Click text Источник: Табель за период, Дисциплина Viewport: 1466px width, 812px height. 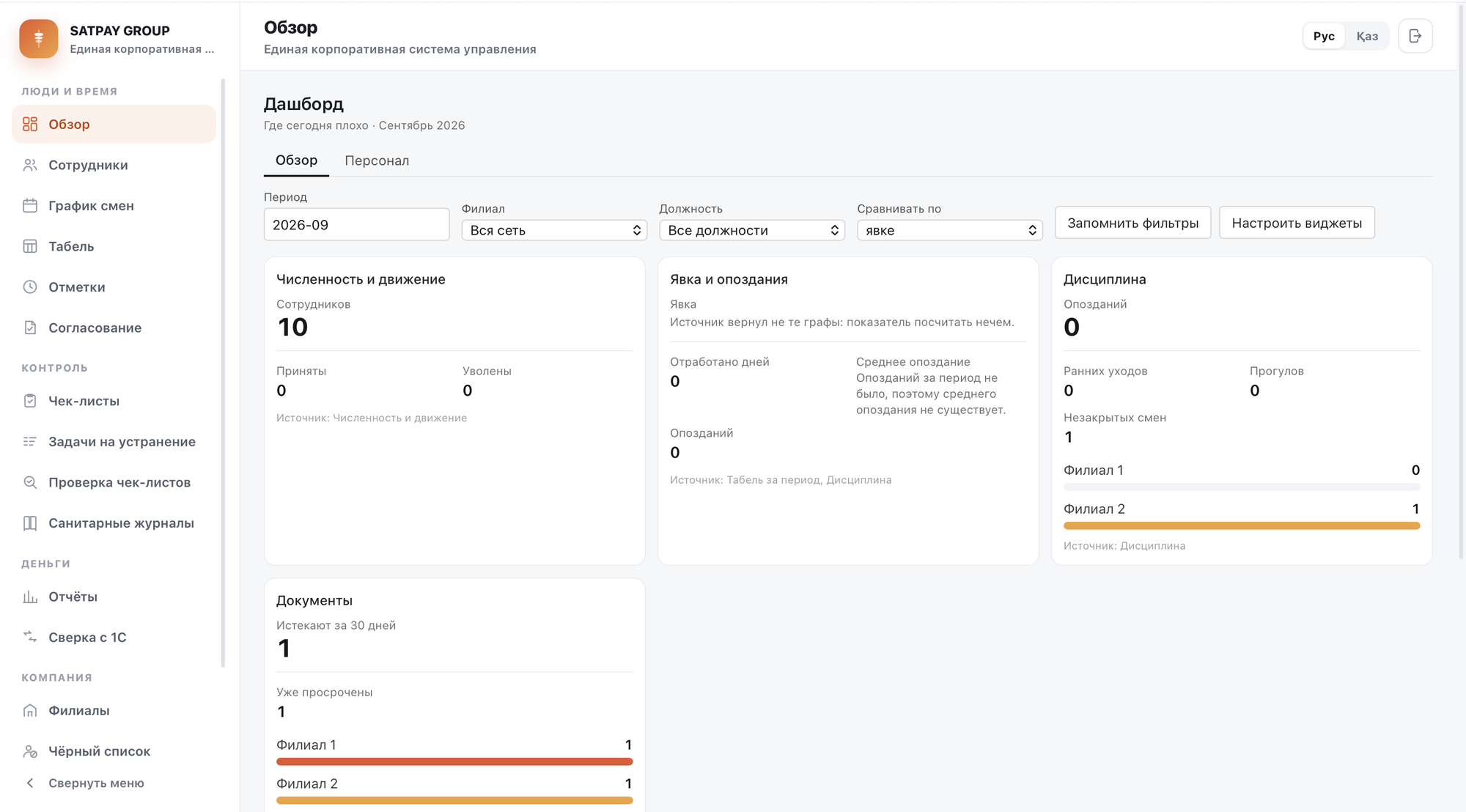[781, 480]
